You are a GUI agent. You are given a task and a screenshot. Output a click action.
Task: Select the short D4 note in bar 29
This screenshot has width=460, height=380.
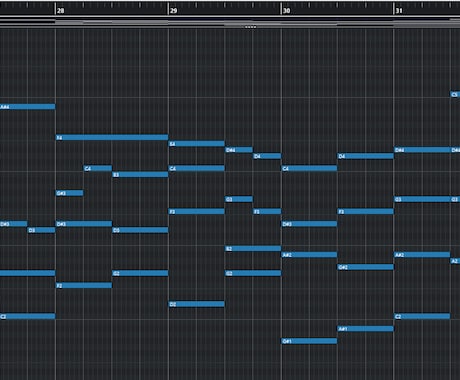(x=267, y=156)
